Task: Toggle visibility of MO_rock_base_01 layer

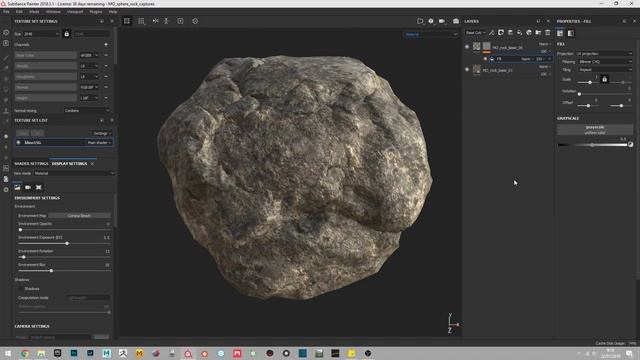Action: (x=467, y=69)
